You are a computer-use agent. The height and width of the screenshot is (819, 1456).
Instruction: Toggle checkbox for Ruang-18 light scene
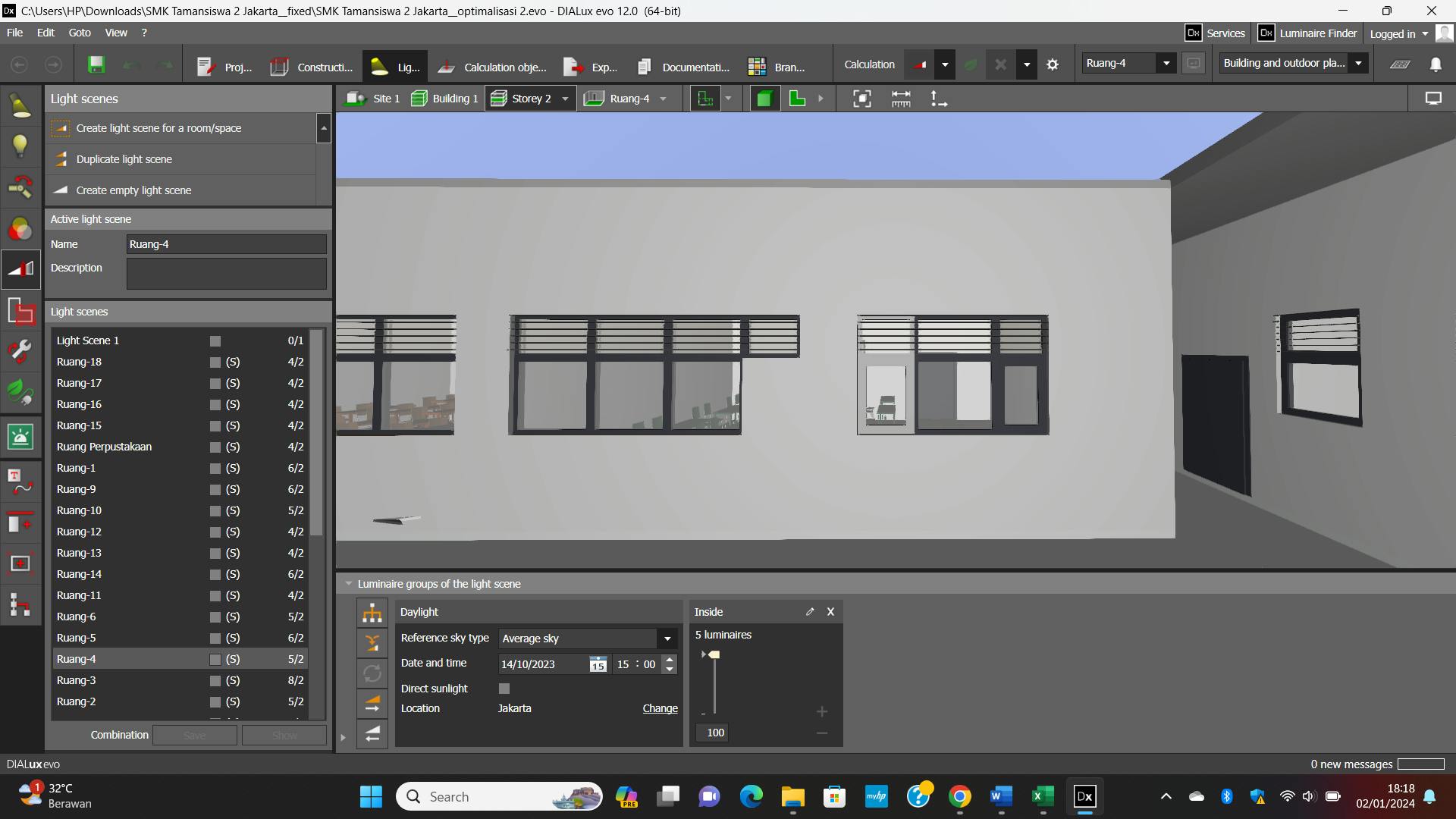click(215, 362)
